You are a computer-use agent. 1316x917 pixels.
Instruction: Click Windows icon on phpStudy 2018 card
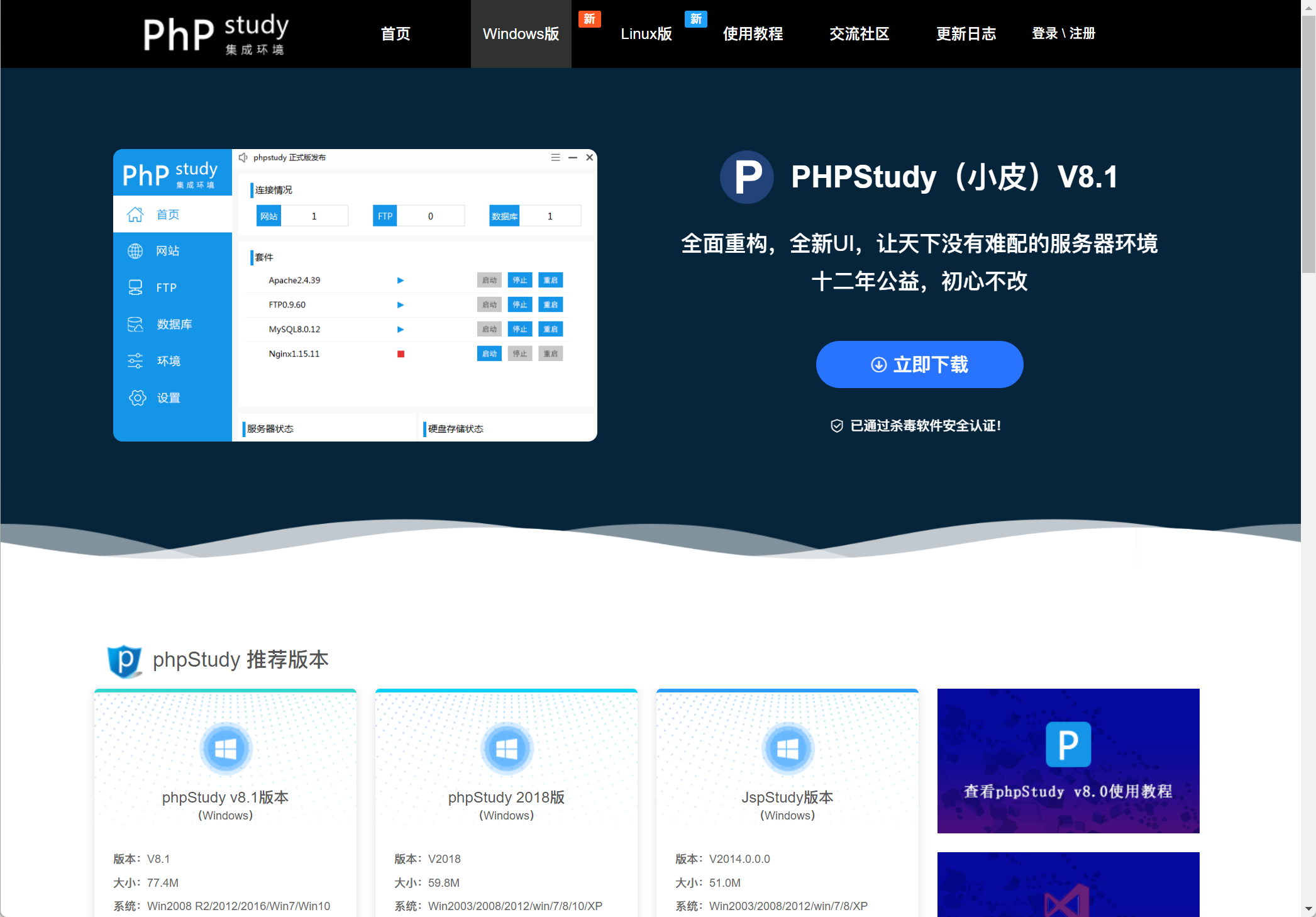[x=506, y=748]
